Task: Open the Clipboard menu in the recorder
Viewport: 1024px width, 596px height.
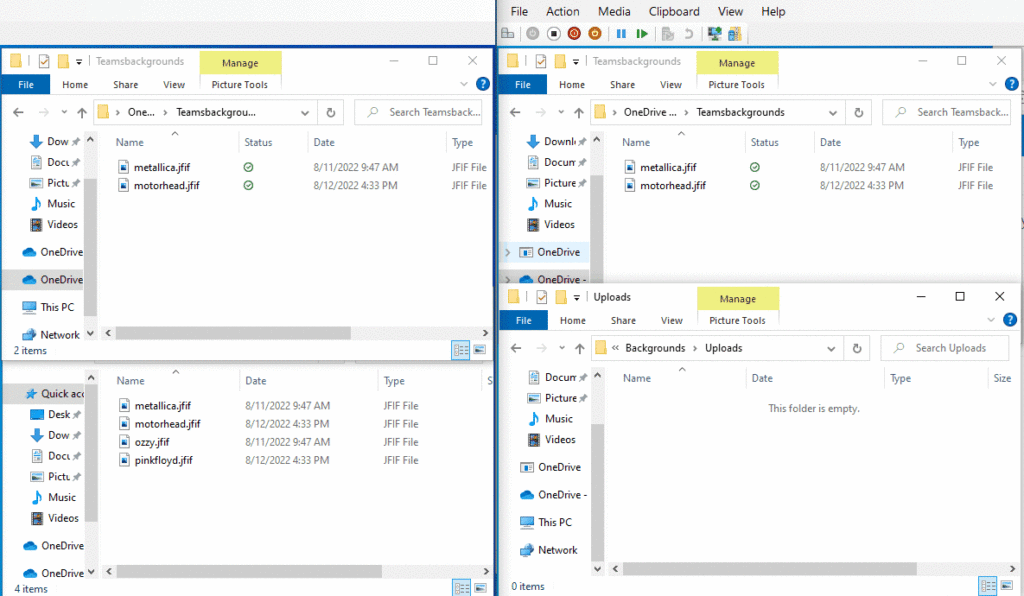Action: [674, 11]
